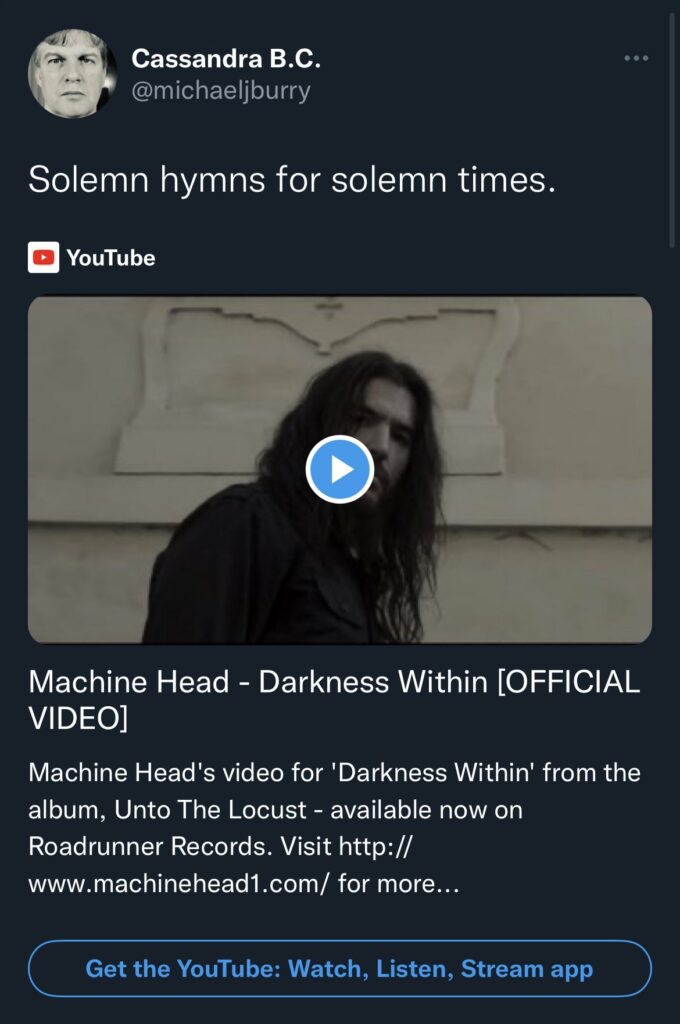Click the YouTube source label text

pyautogui.click(x=111, y=258)
